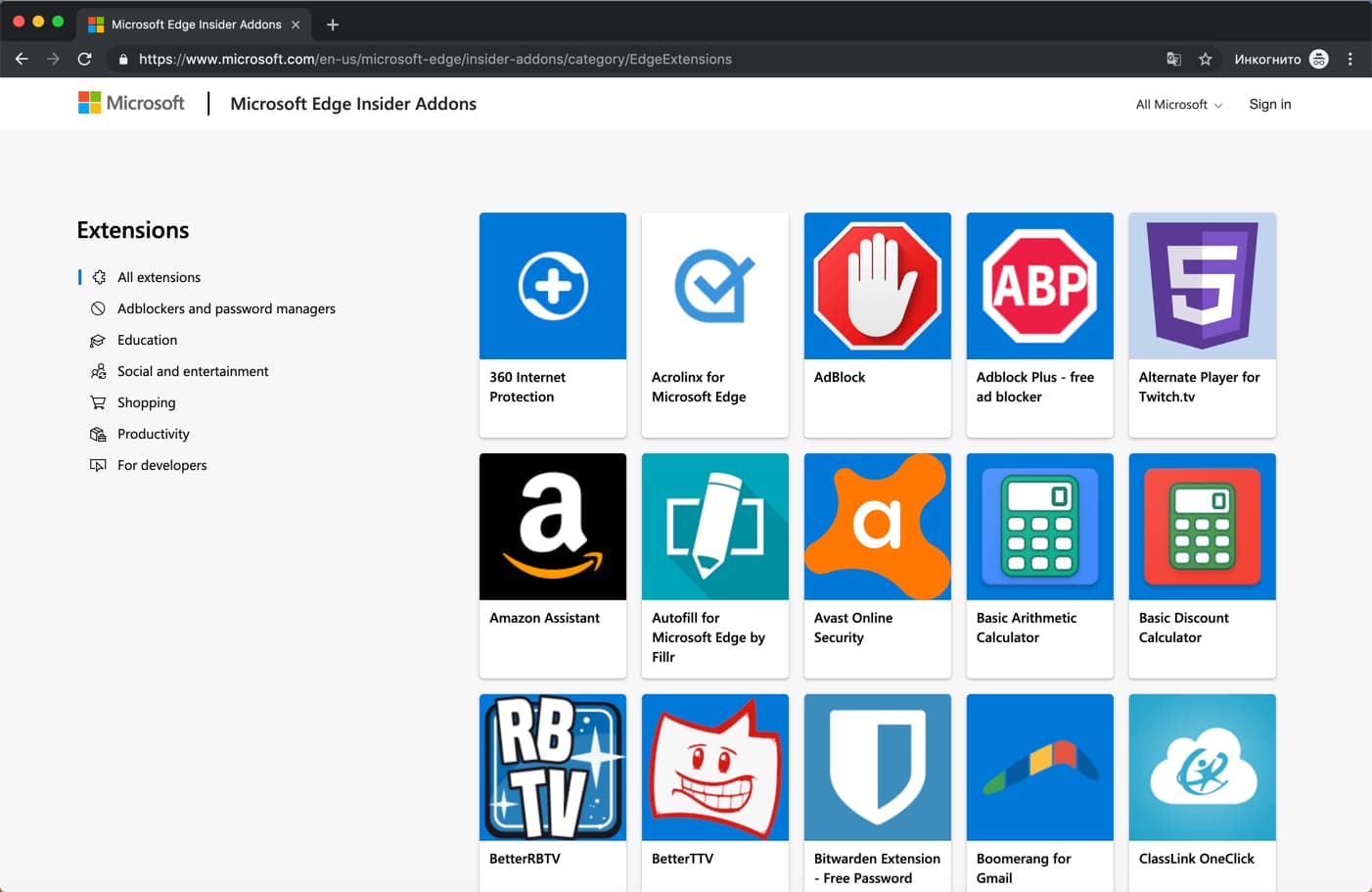Open the browser options menu

[x=1350, y=59]
